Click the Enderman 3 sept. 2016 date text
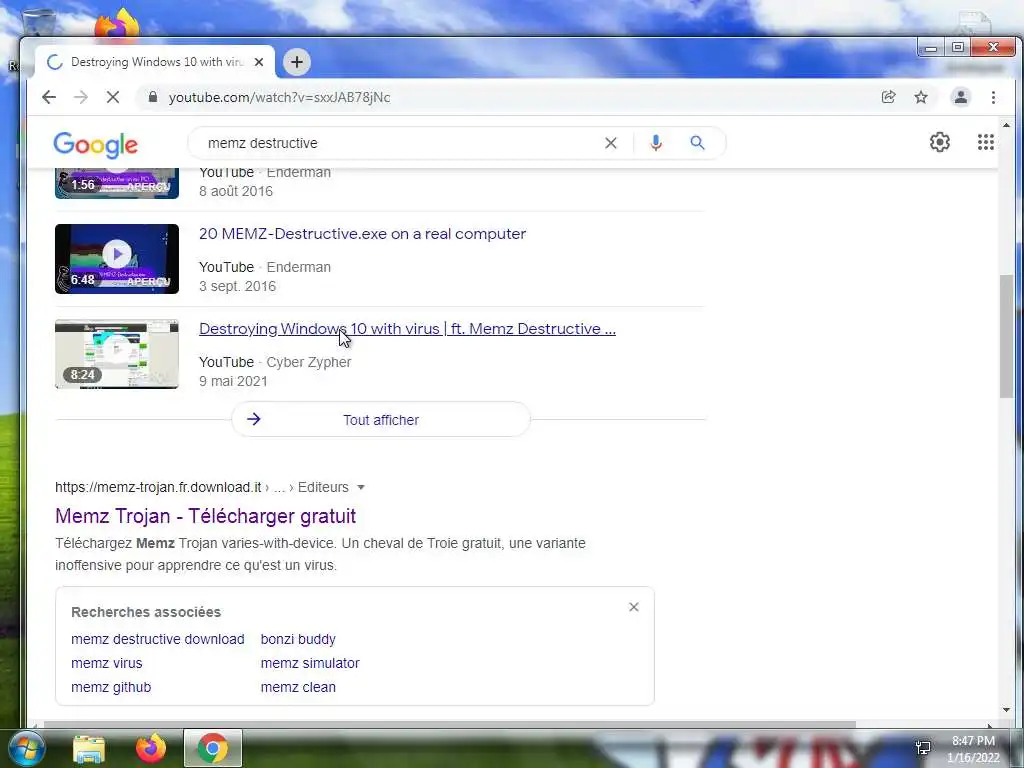The image size is (1024, 768). pos(237,286)
